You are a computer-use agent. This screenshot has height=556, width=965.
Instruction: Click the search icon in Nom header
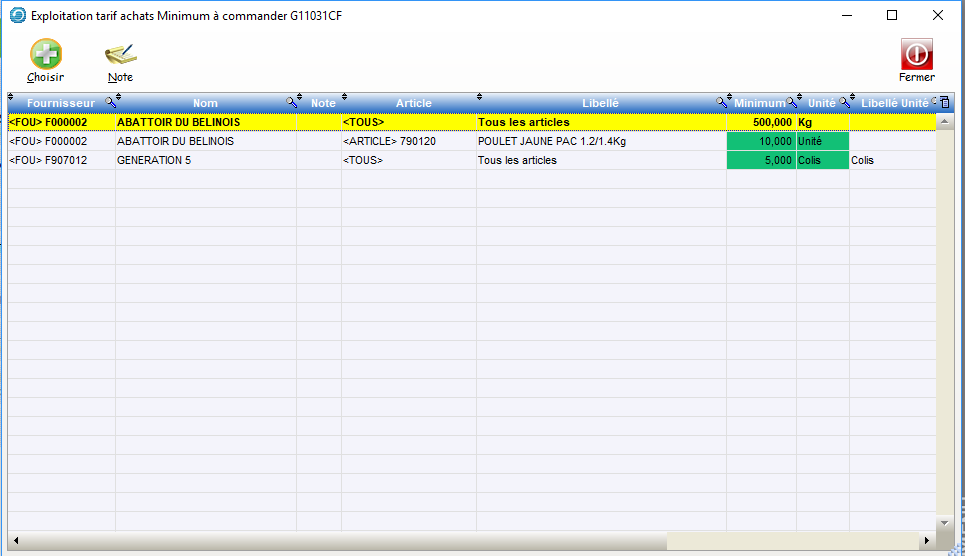[292, 102]
